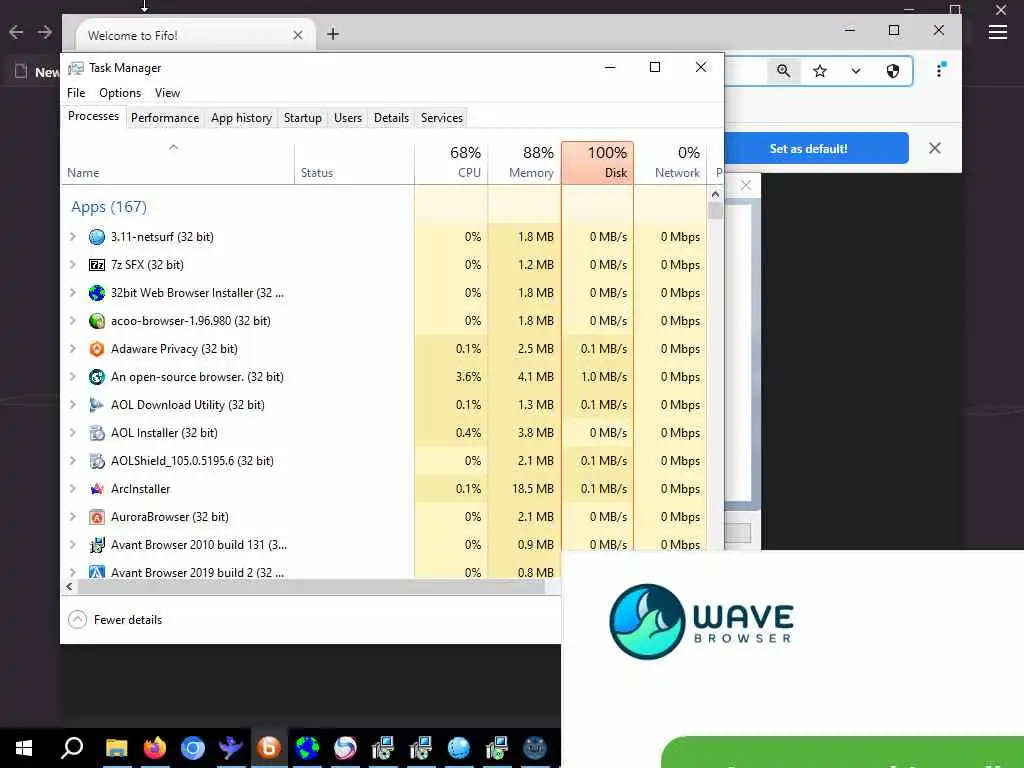Close the 'Welcome to Fifo!' tab
Viewport: 1024px width, 768px height.
point(298,35)
